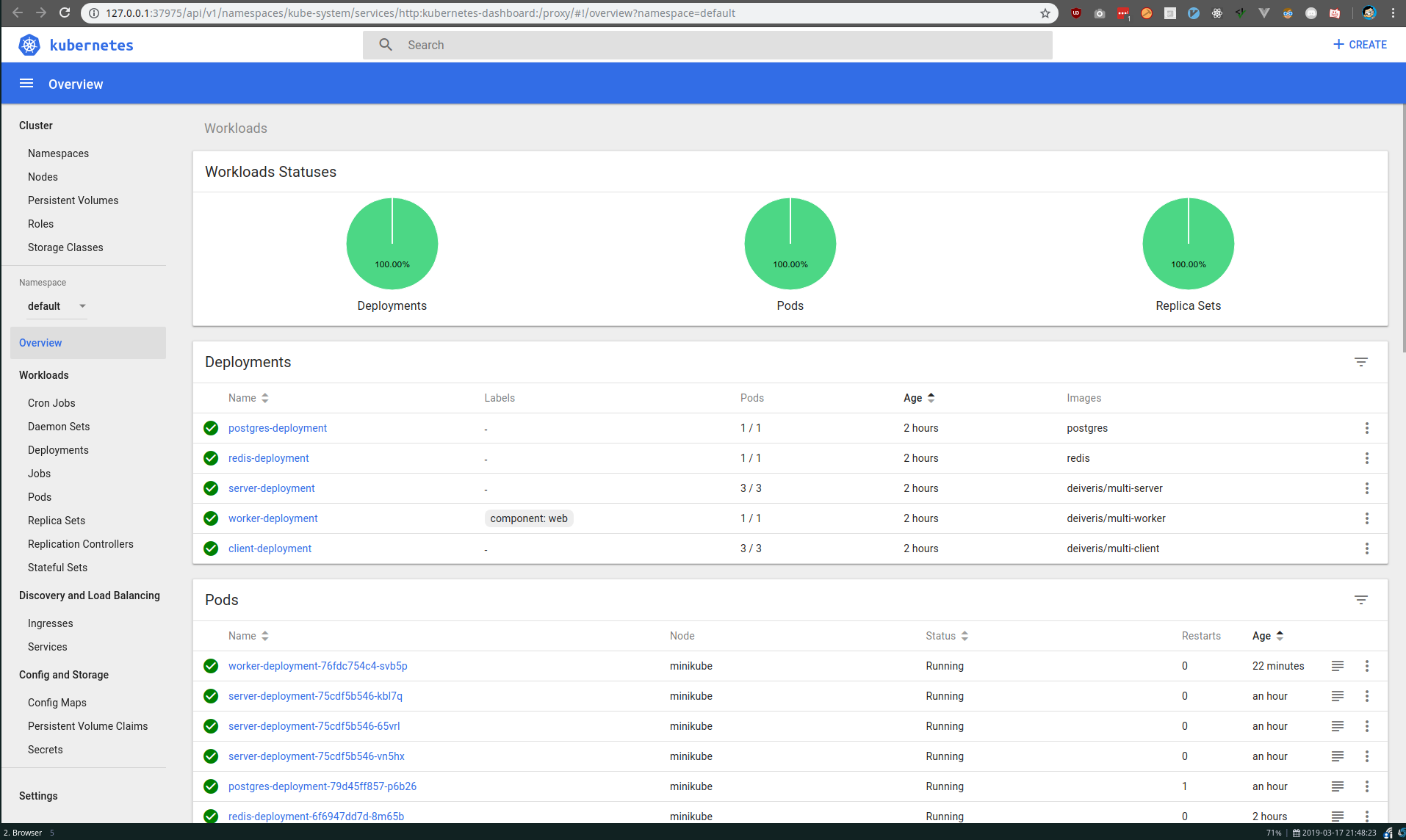The width and height of the screenshot is (1406, 840).
Task: Open the worker-deployment link
Action: 273,518
